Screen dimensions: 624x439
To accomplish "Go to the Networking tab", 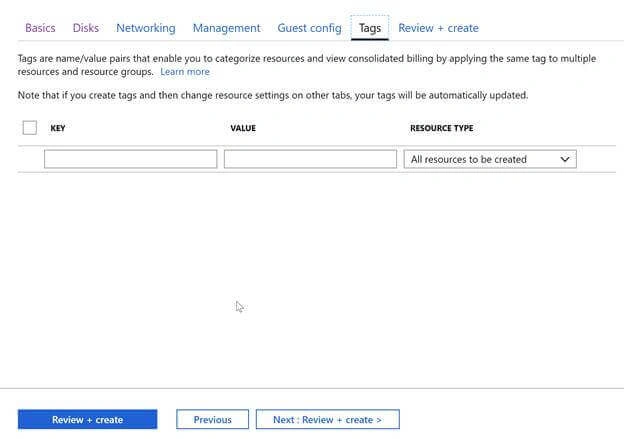I will click(x=146, y=28).
